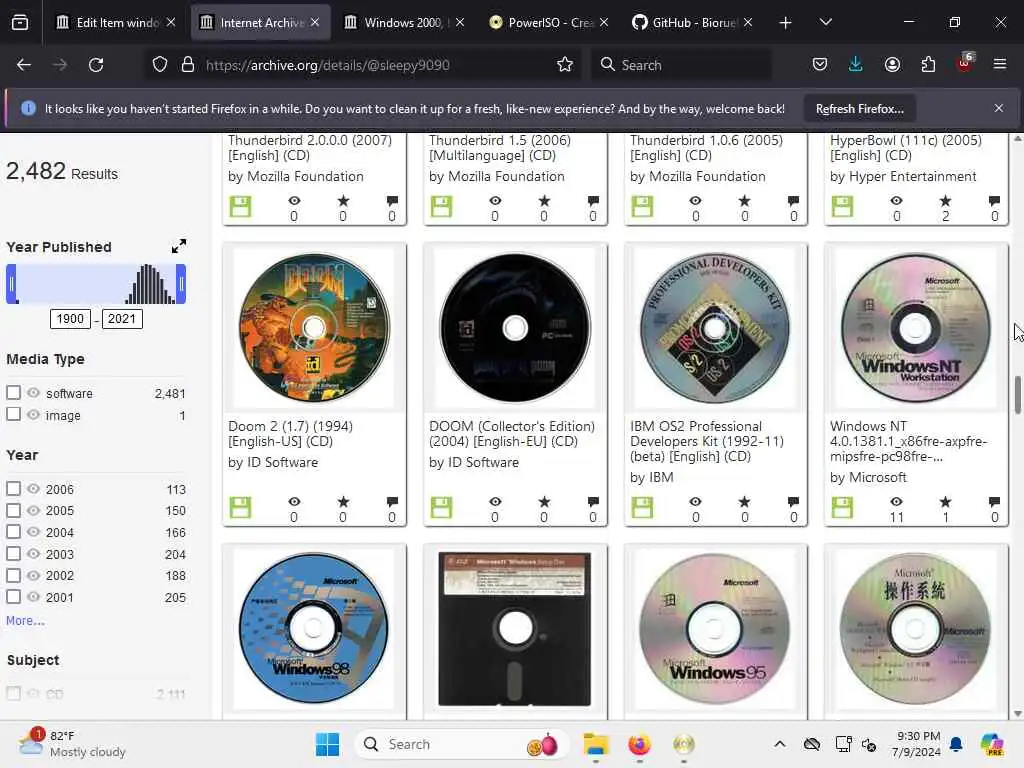Click the site security padlock icon

tap(187, 65)
